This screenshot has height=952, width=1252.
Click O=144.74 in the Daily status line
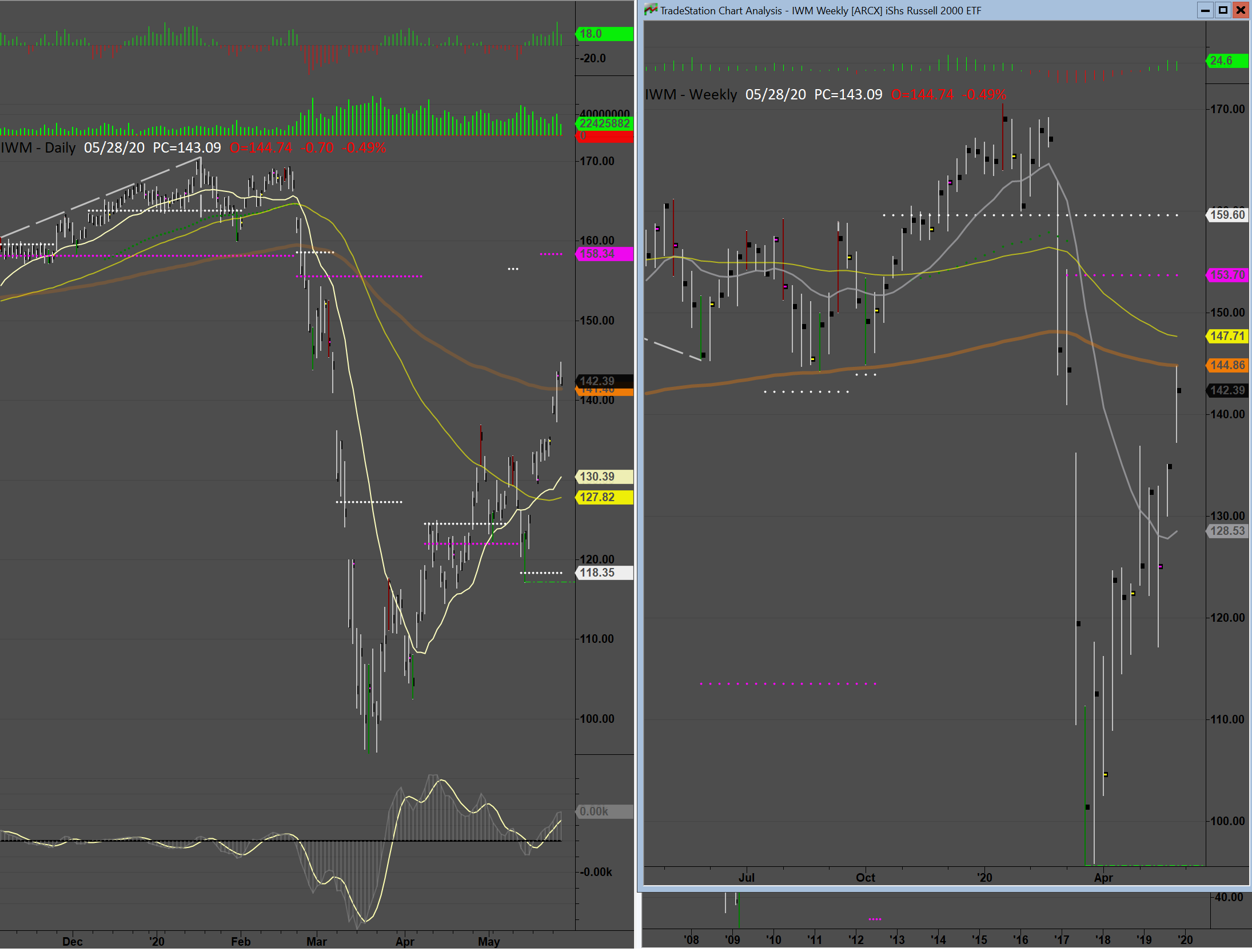(261, 147)
